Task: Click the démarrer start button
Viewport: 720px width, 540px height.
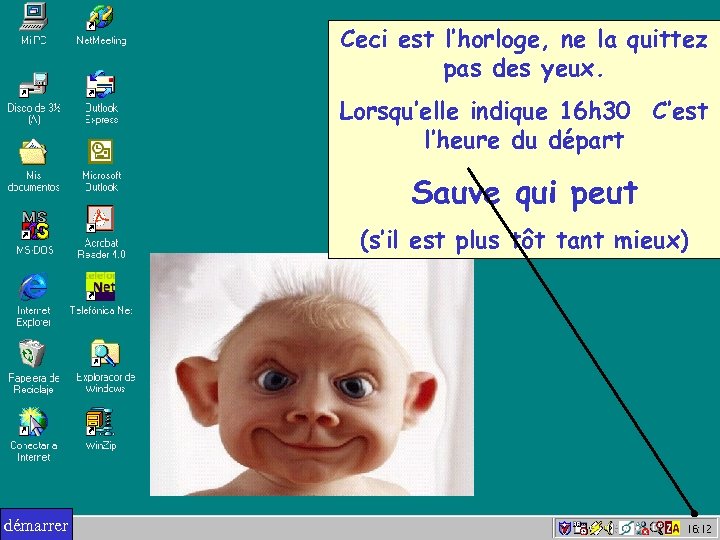Action: (x=36, y=524)
